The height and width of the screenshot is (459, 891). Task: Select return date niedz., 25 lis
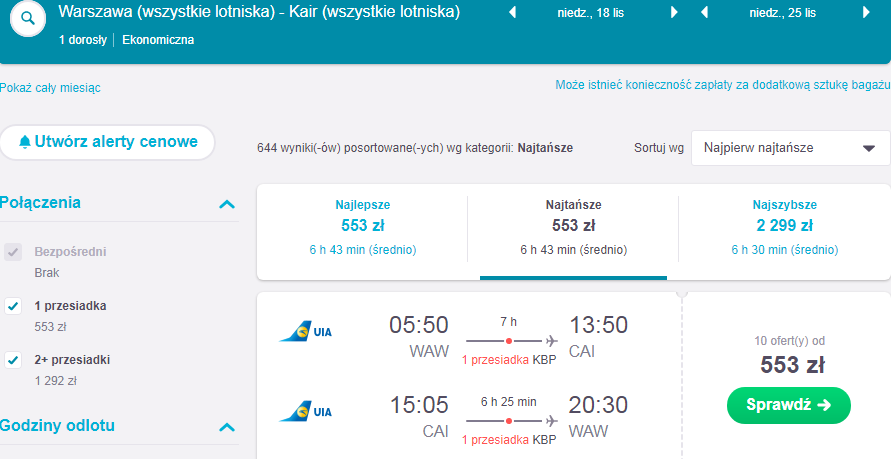782,13
